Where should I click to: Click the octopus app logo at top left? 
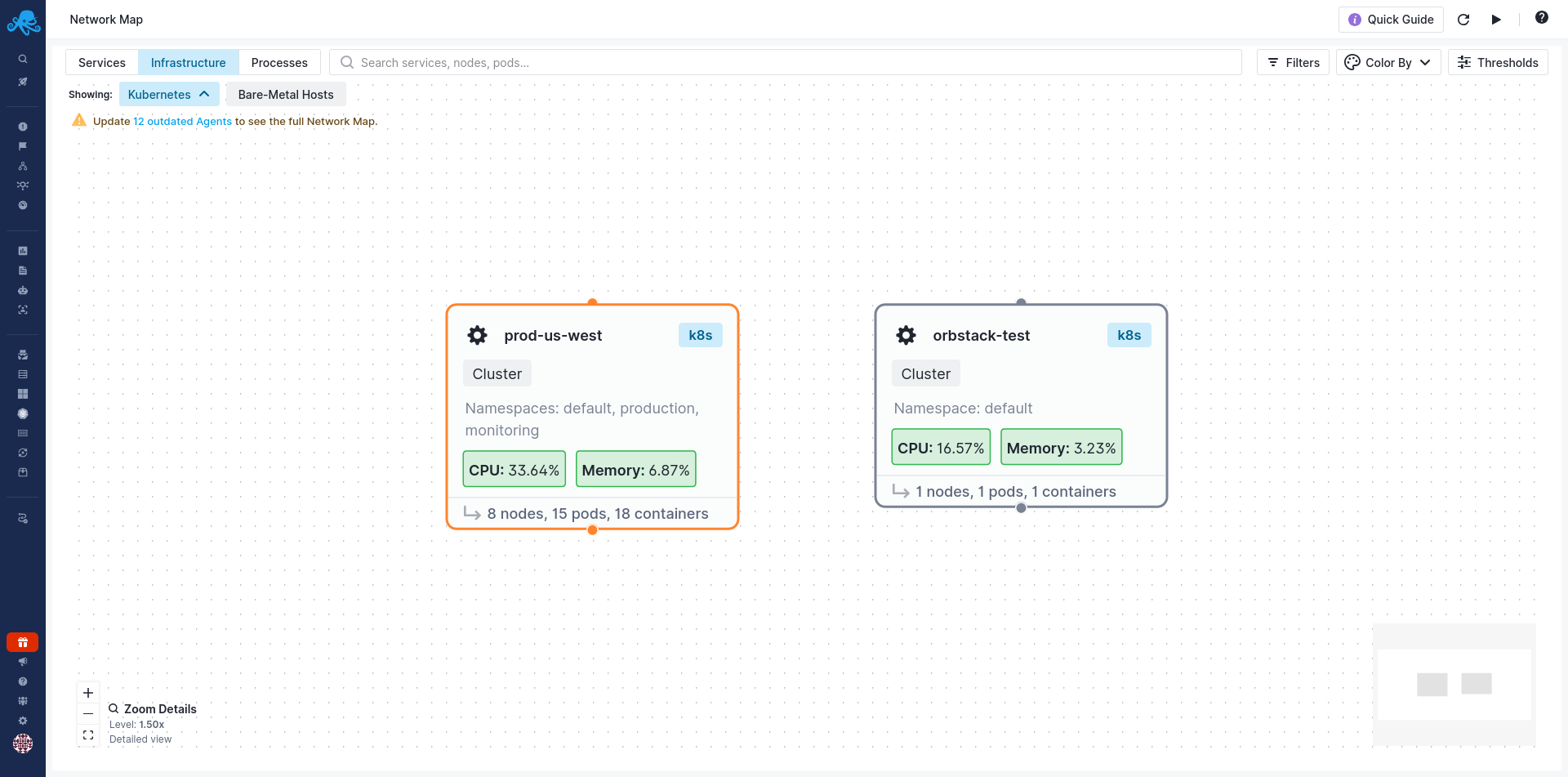coord(23,22)
